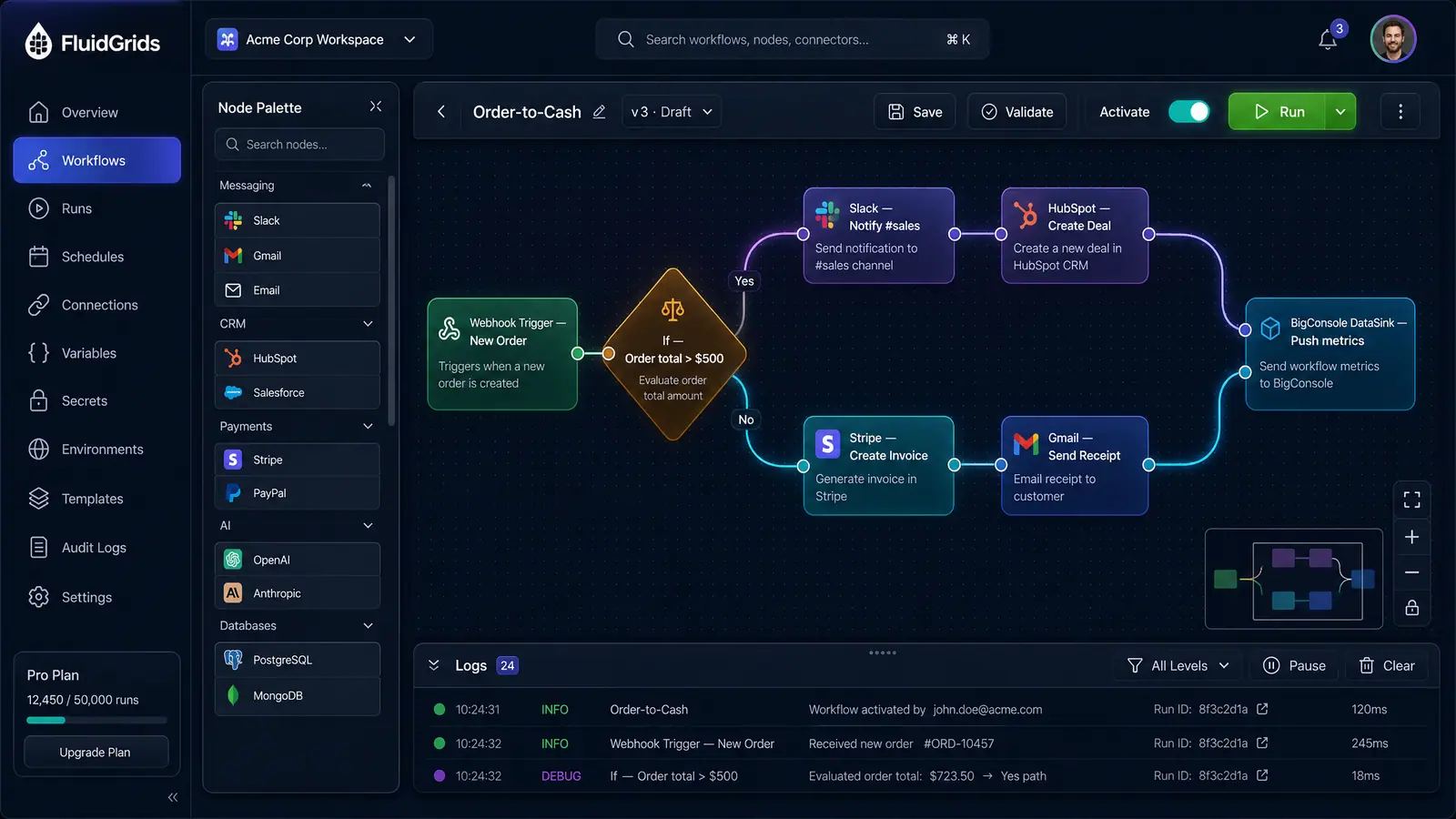Add Stripe node from the palette
This screenshot has height=819, width=1456.
click(298, 460)
